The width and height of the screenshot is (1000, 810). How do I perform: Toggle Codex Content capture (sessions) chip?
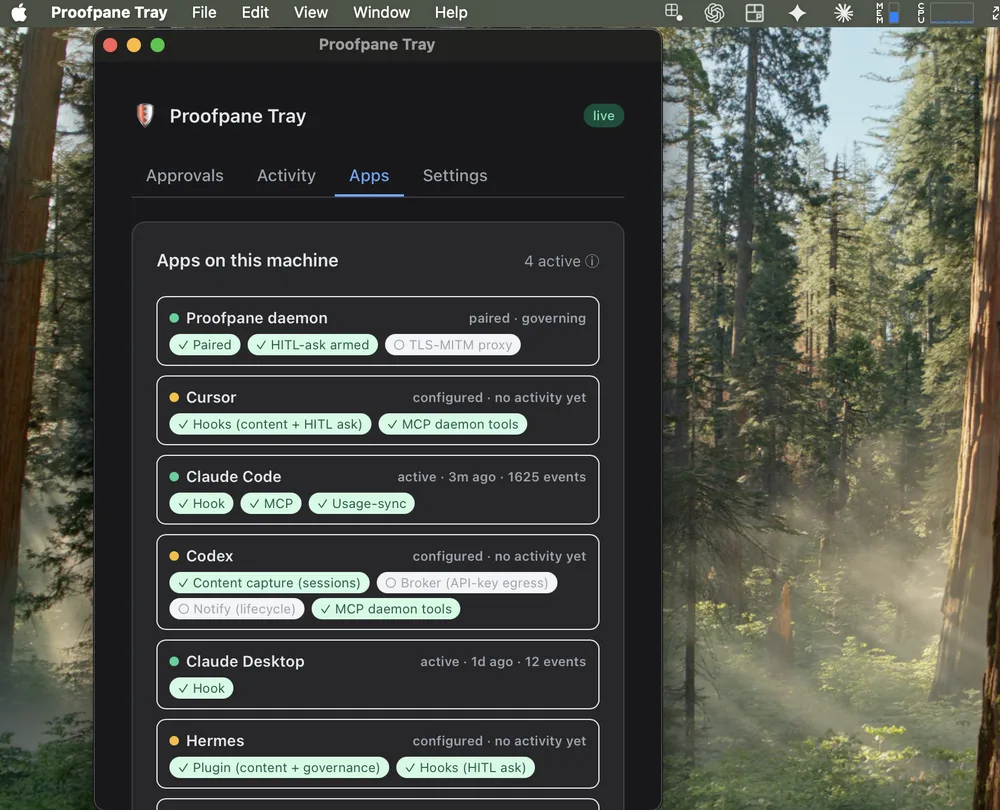269,582
